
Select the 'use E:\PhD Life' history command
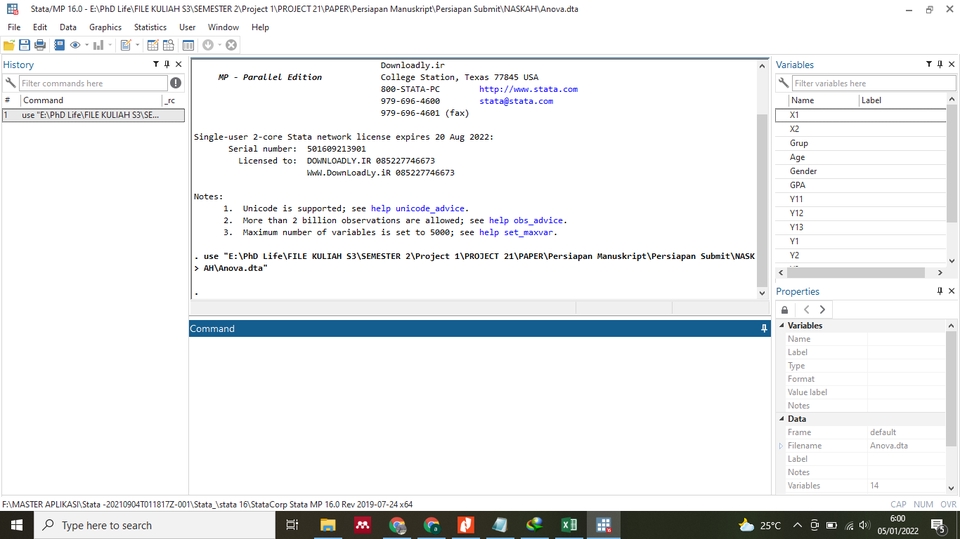click(94, 115)
